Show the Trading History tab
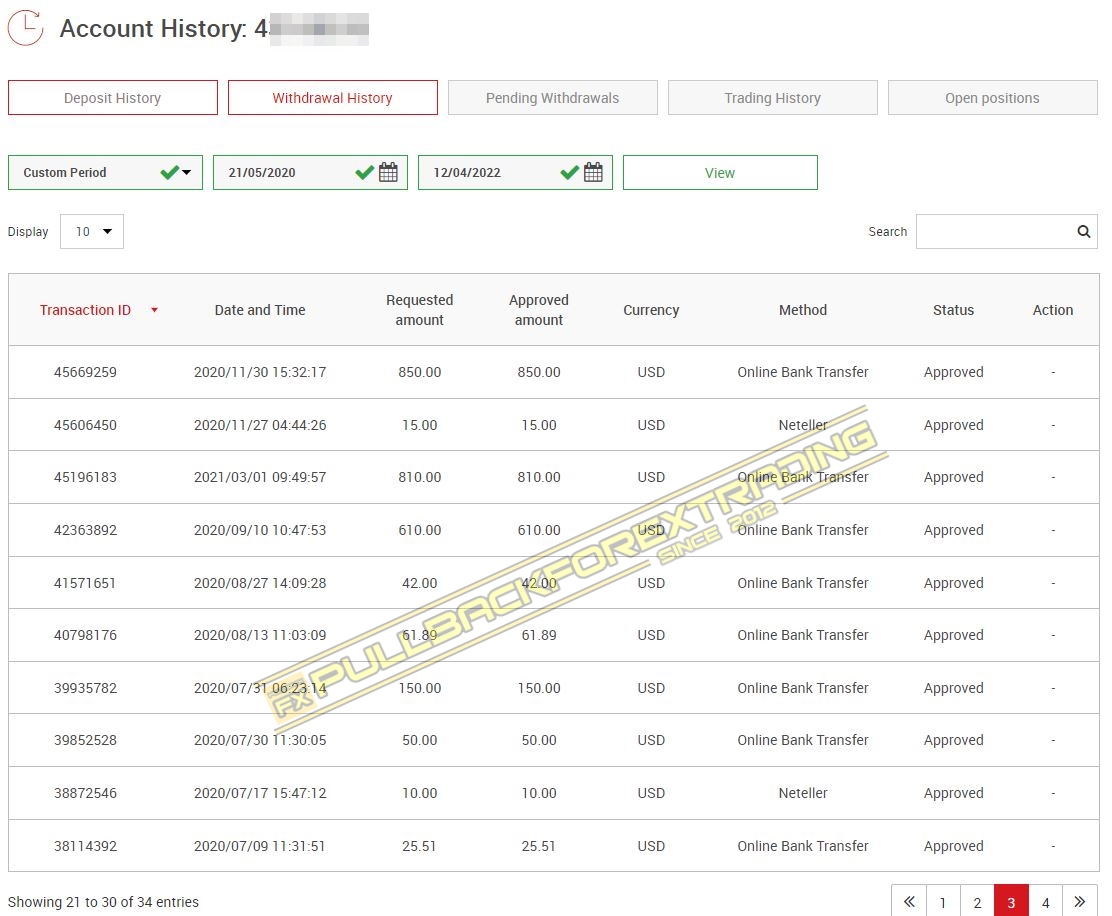Screen dimensions: 1112x916 click(x=772, y=98)
